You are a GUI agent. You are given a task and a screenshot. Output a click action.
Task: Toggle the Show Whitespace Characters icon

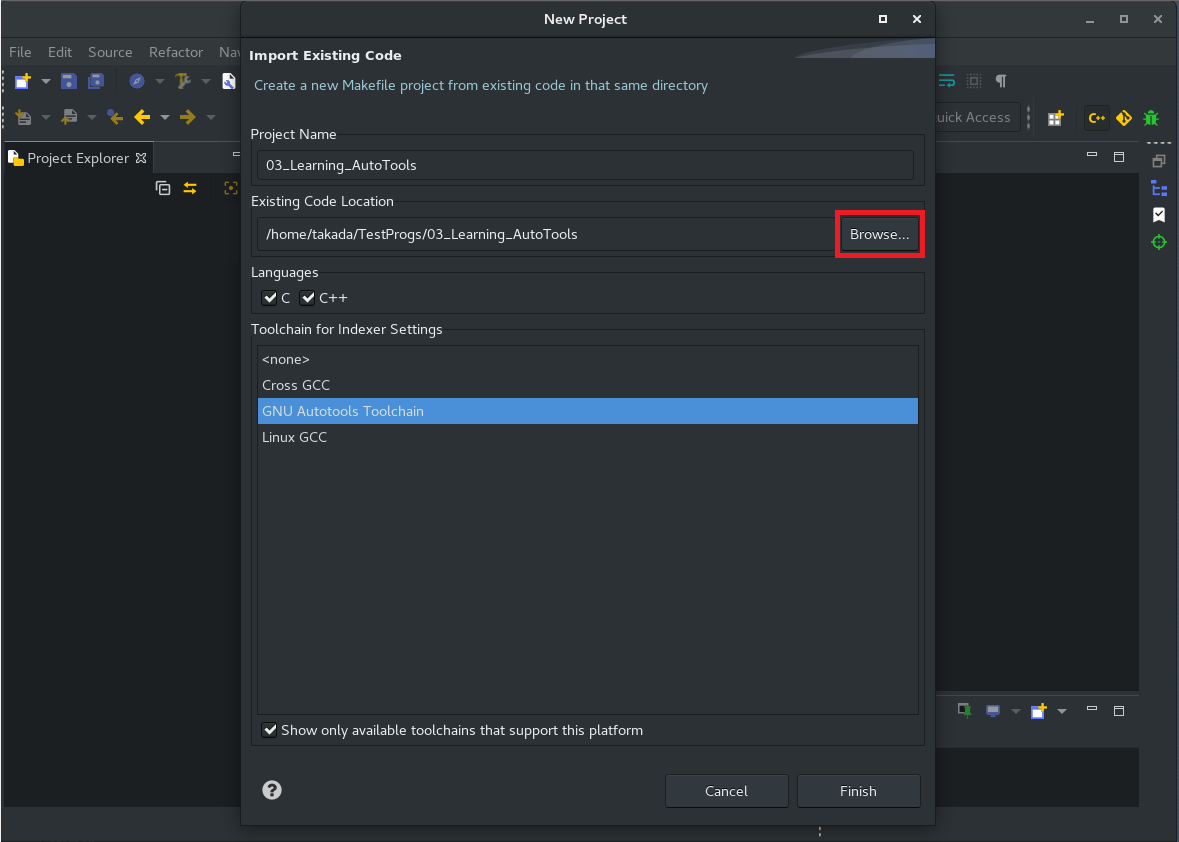pos(1001,81)
